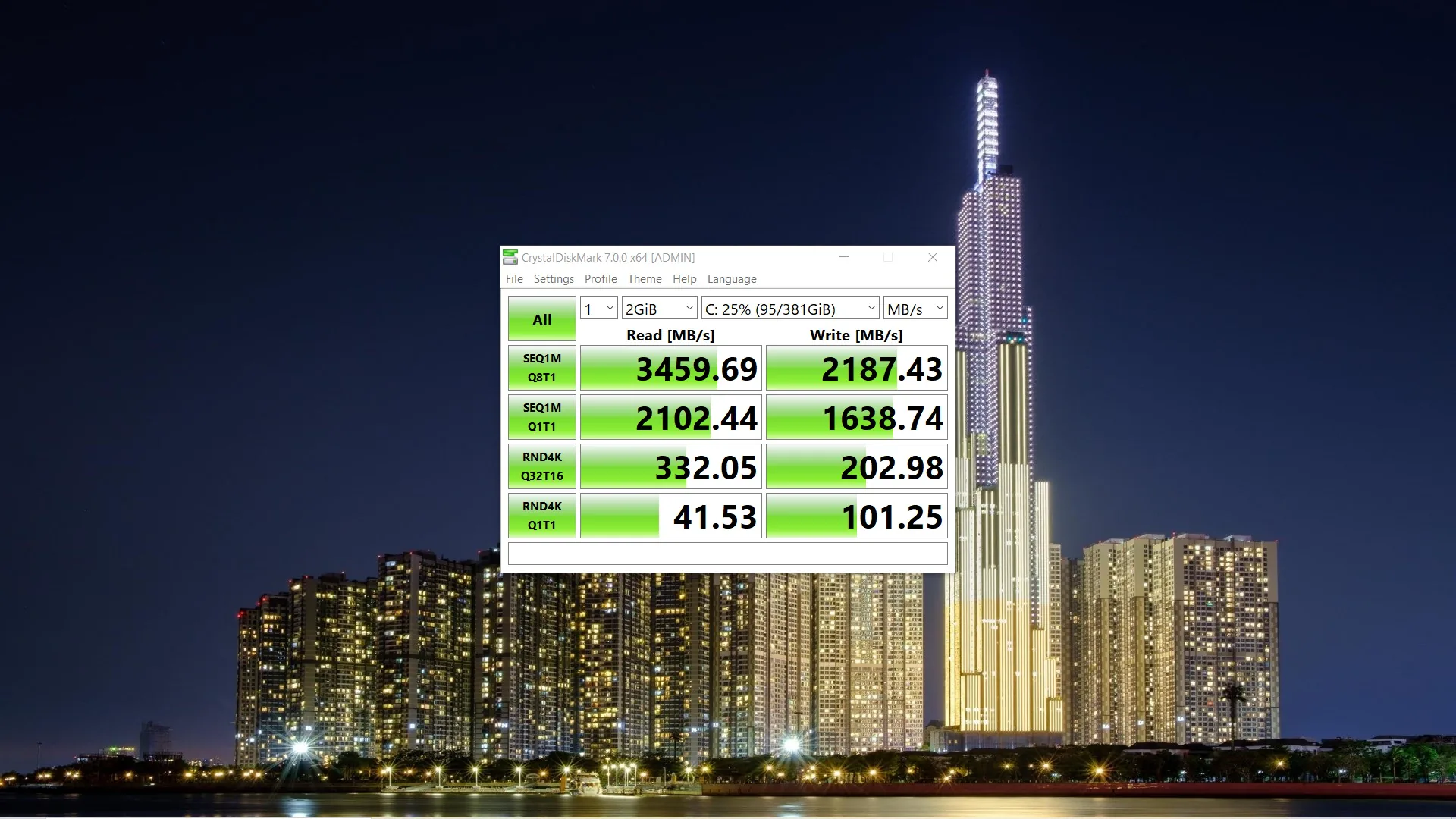Screen dimensions: 1456x819
Task: Open the test count dropdown showing 1
Action: coord(599,309)
